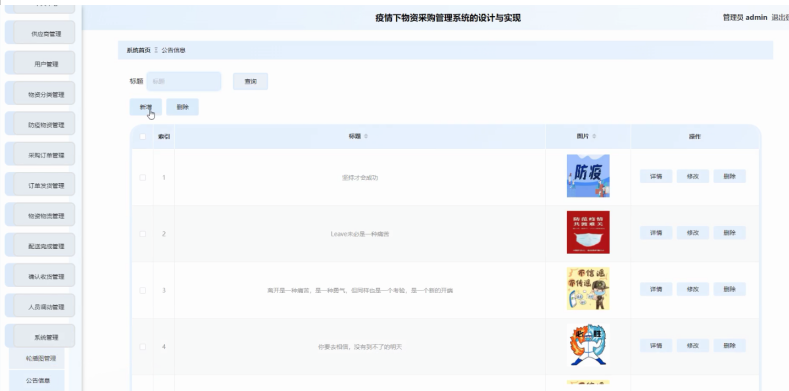The height and width of the screenshot is (391, 789).
Task: Click the 删除 button beside 新增
Action: coord(183,107)
